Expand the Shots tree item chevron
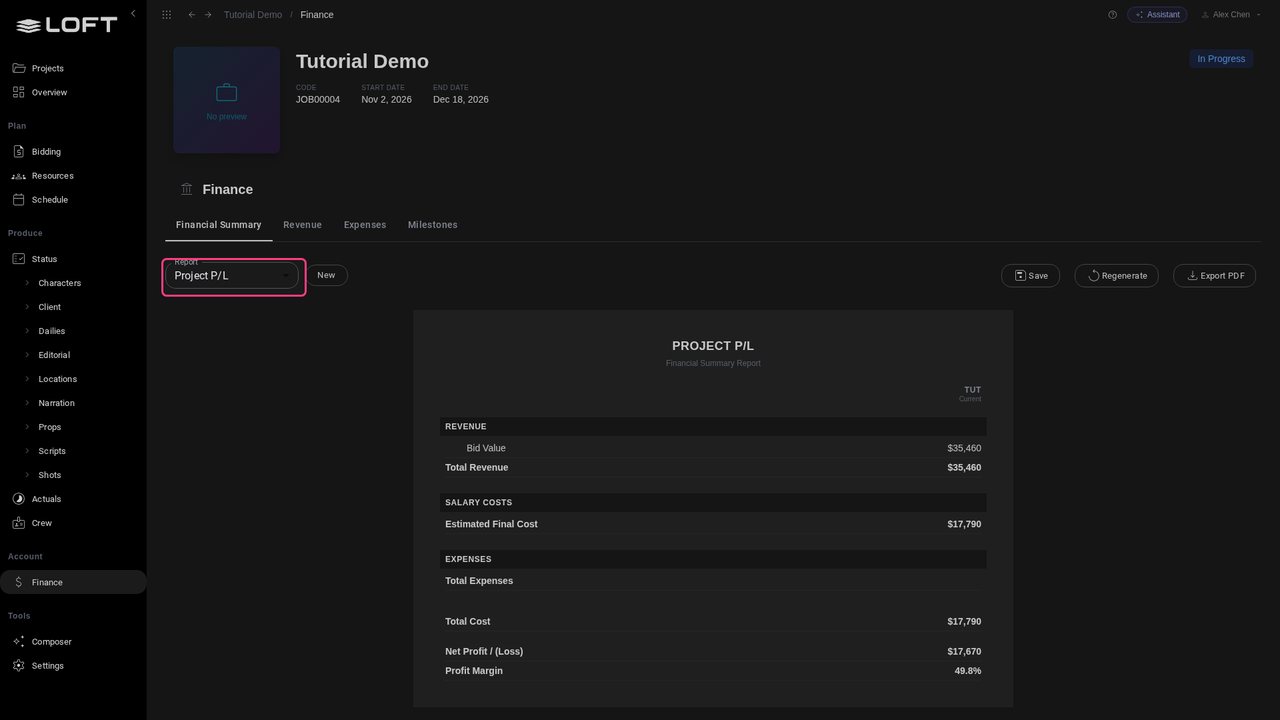The width and height of the screenshot is (1280, 720). [x=27, y=475]
